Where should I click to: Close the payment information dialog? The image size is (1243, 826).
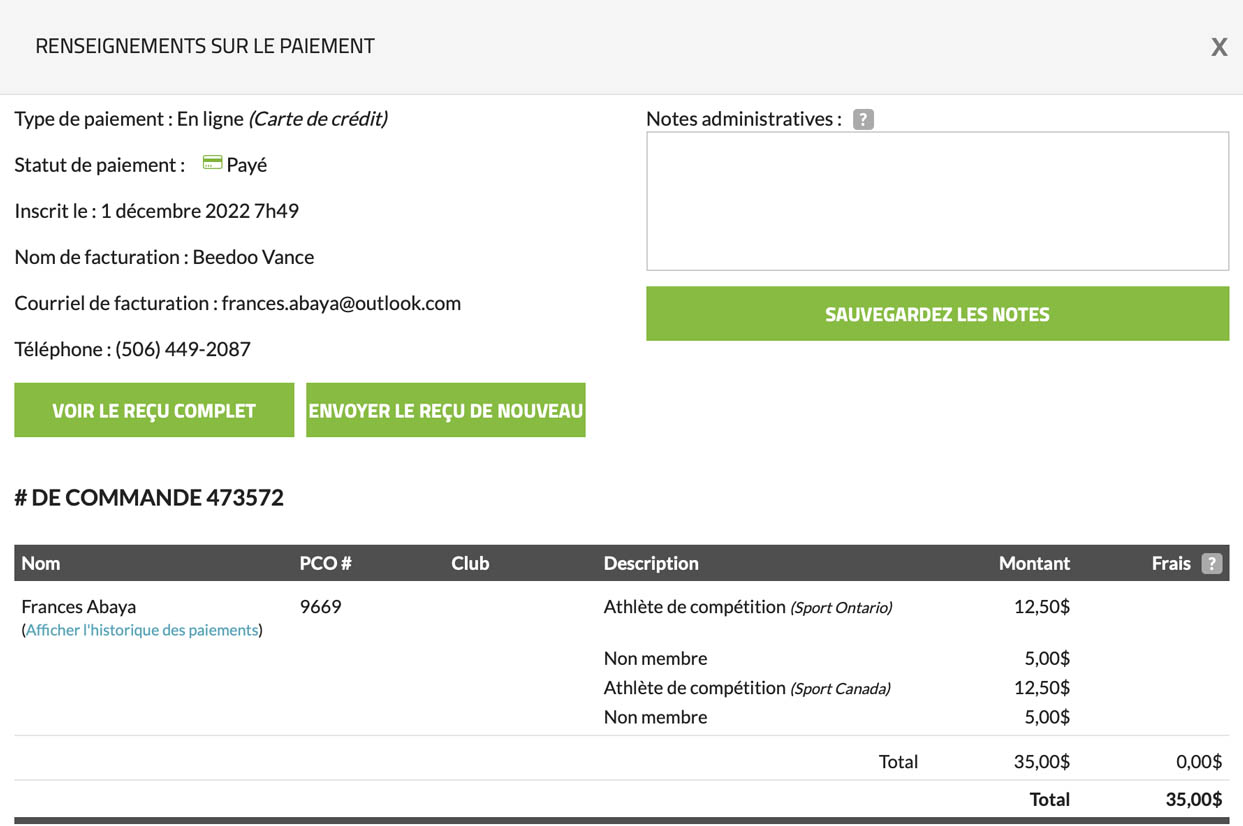pos(1218,47)
